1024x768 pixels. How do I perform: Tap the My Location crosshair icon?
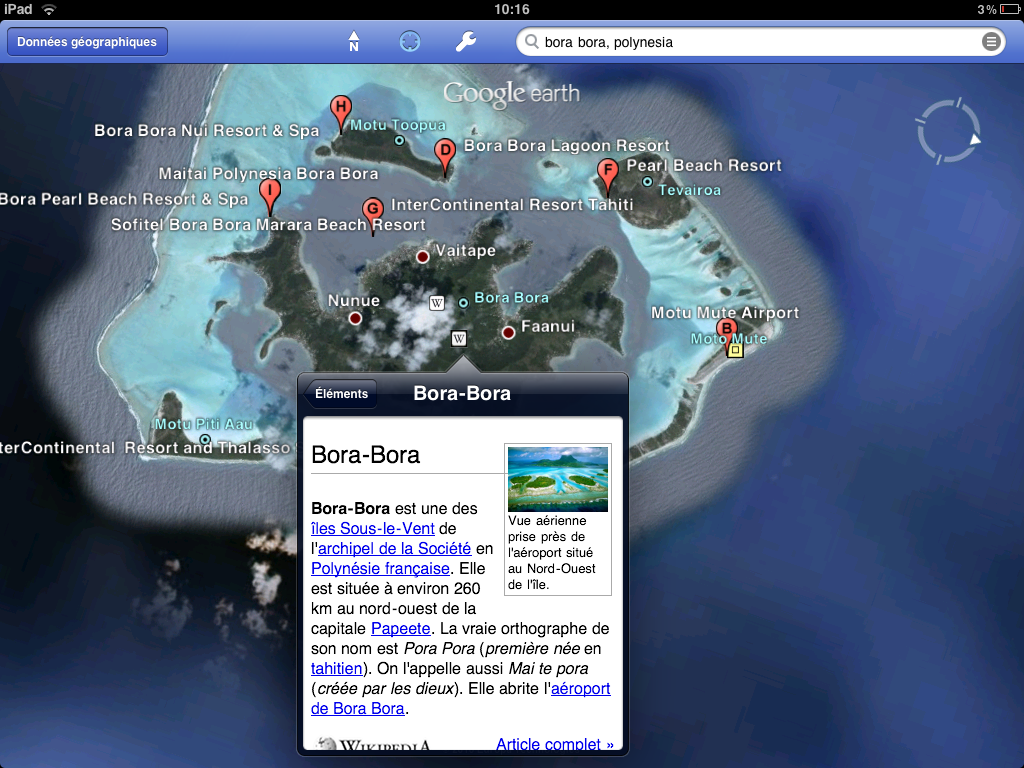click(409, 42)
